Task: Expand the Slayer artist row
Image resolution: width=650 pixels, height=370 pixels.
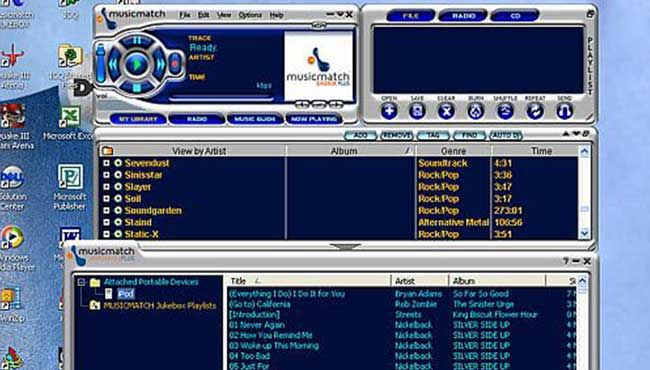Action: (107, 186)
